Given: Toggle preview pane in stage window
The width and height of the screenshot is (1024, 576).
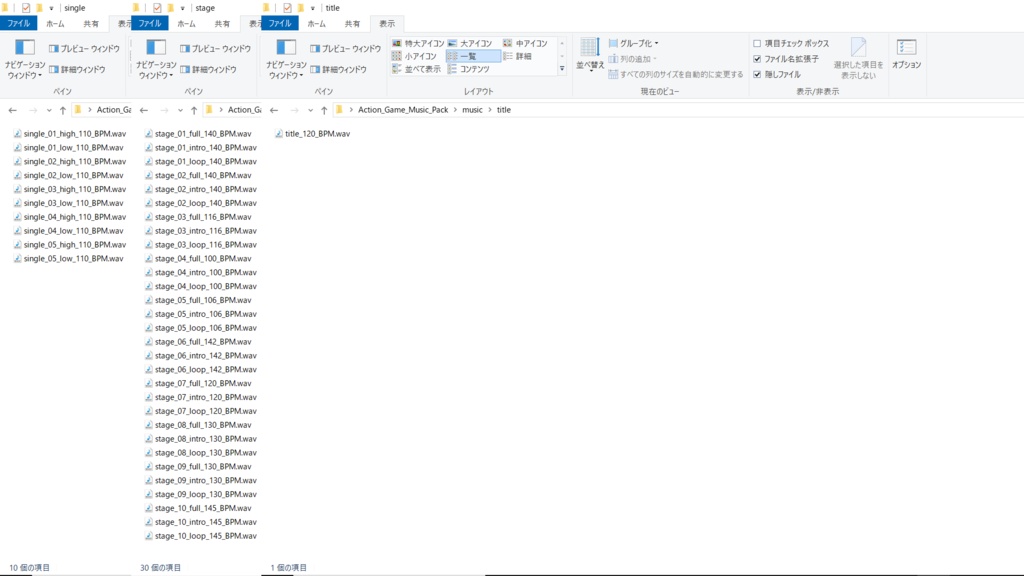Looking at the screenshot, I should click(216, 48).
